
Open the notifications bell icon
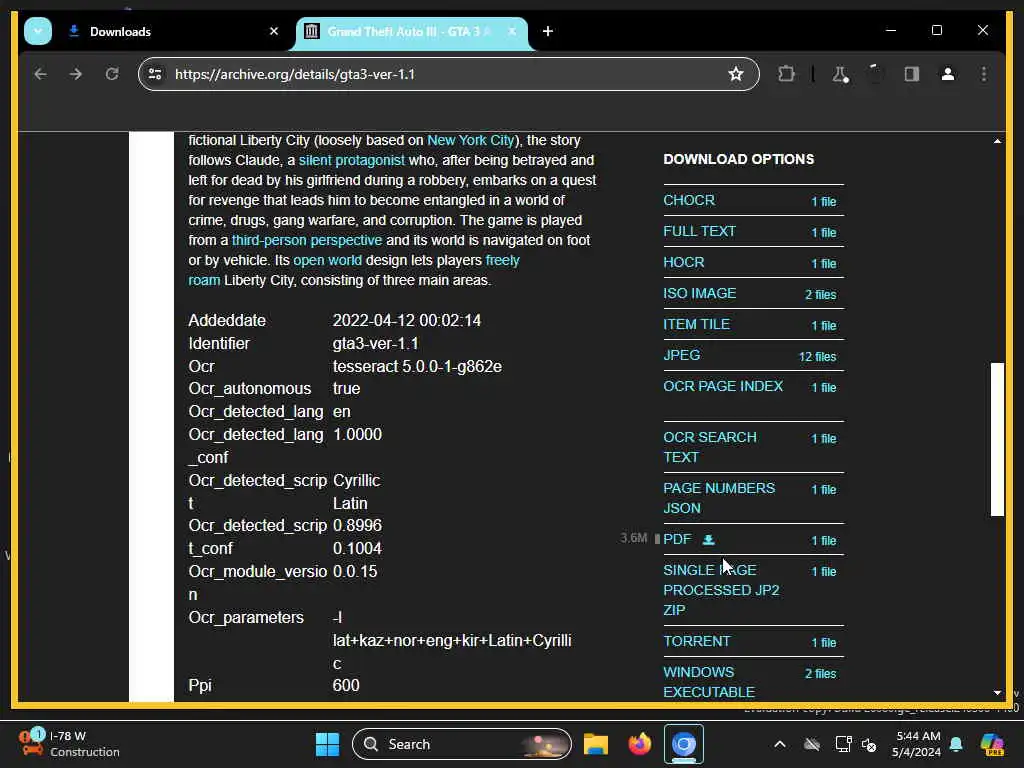tap(956, 744)
